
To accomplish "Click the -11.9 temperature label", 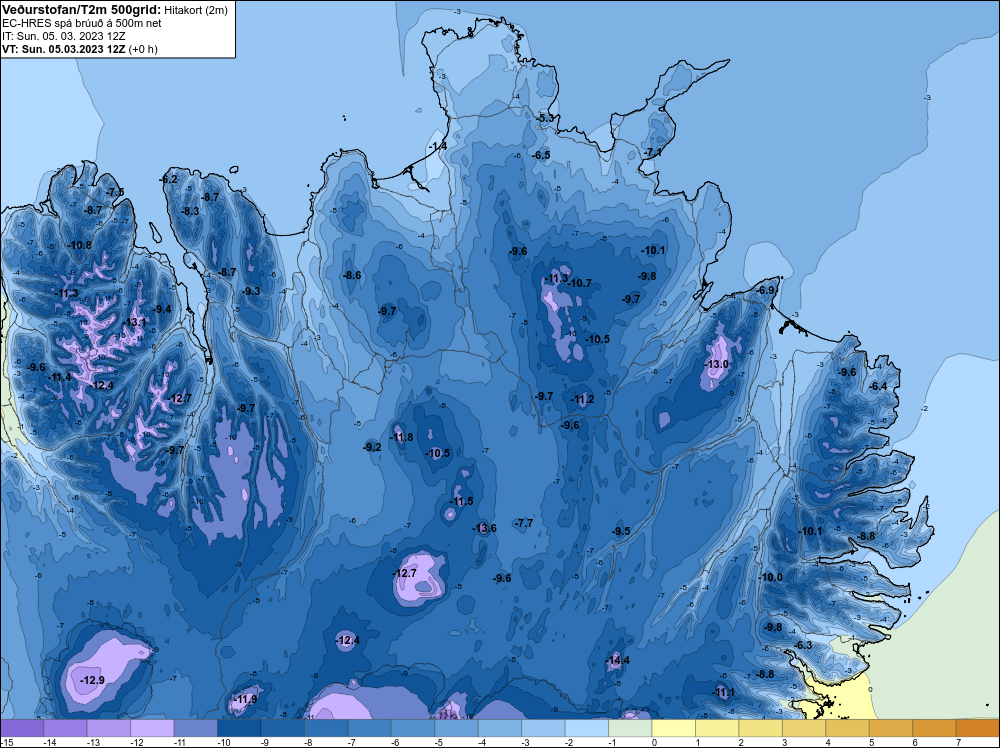I will coord(245,698).
